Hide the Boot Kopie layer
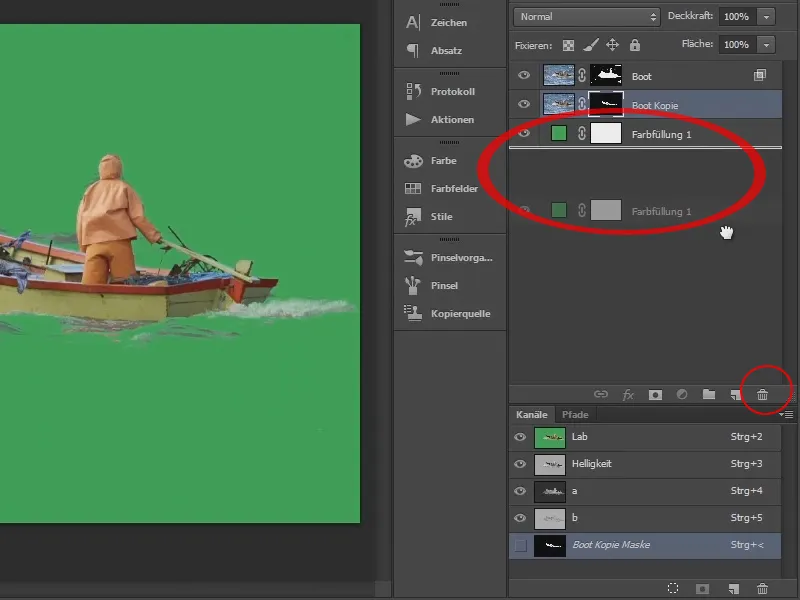Image resolution: width=800 pixels, height=600 pixels. (524, 105)
